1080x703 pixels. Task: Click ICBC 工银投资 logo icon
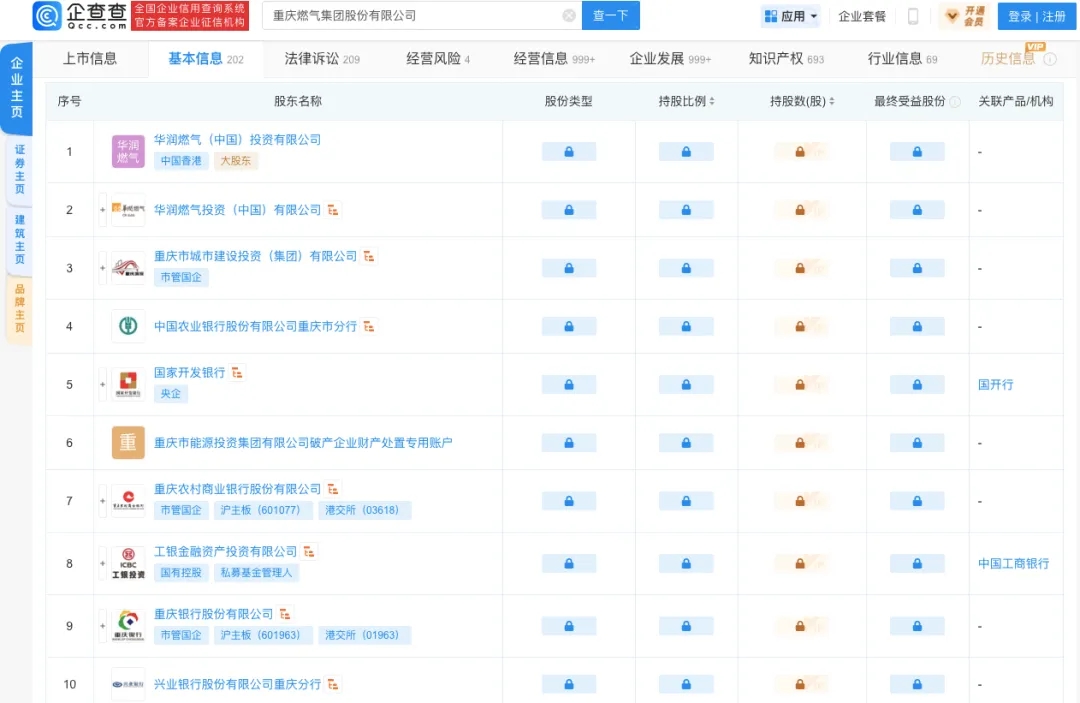(x=128, y=563)
